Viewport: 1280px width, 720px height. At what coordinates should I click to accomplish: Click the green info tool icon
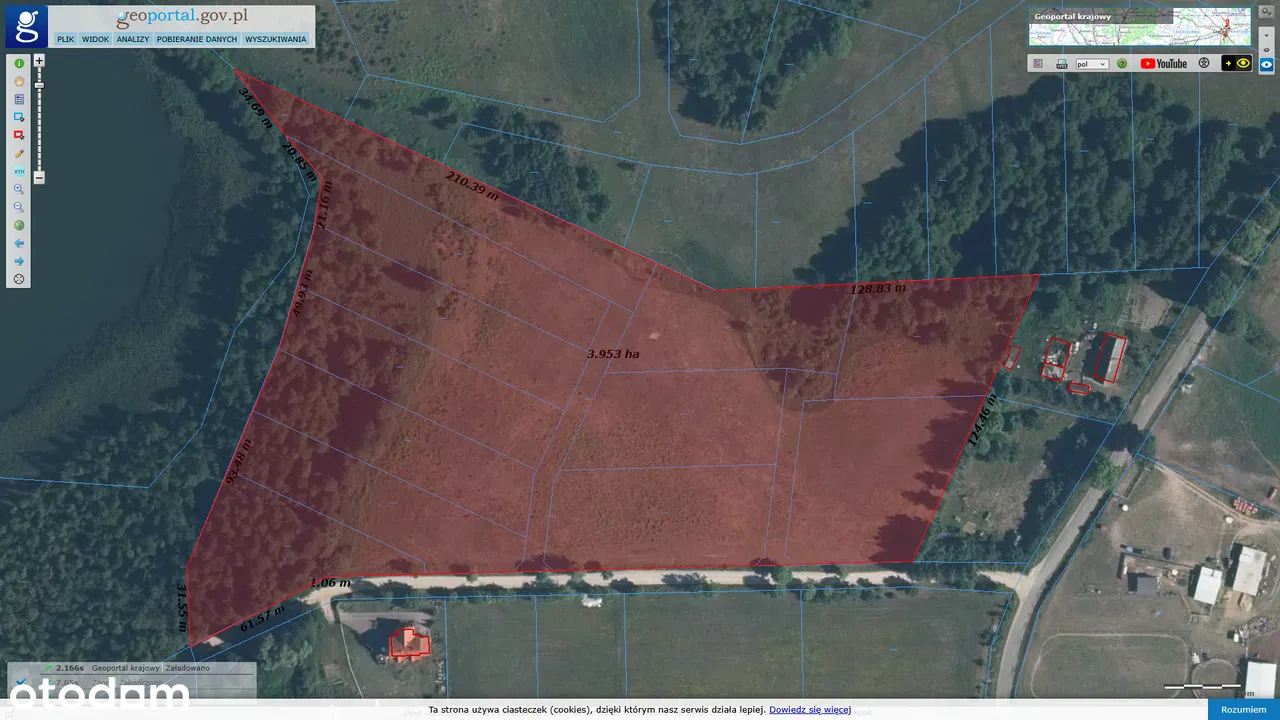pyautogui.click(x=19, y=63)
